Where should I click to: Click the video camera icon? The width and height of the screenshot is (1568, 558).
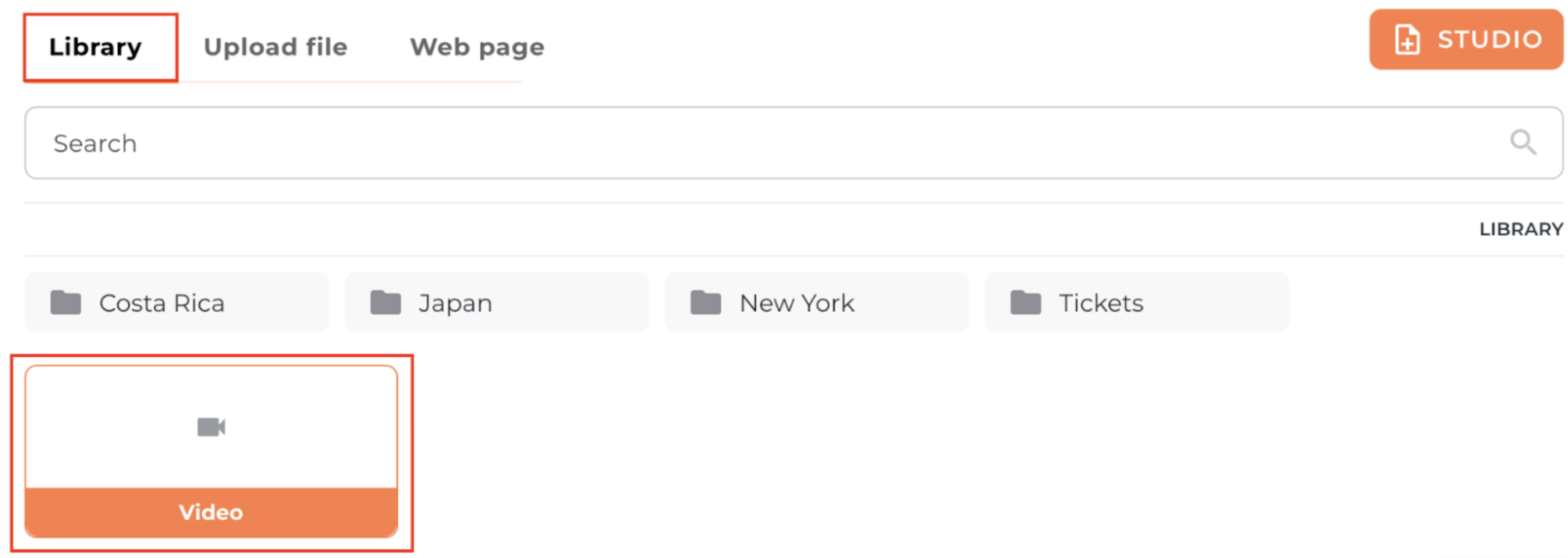(x=211, y=427)
